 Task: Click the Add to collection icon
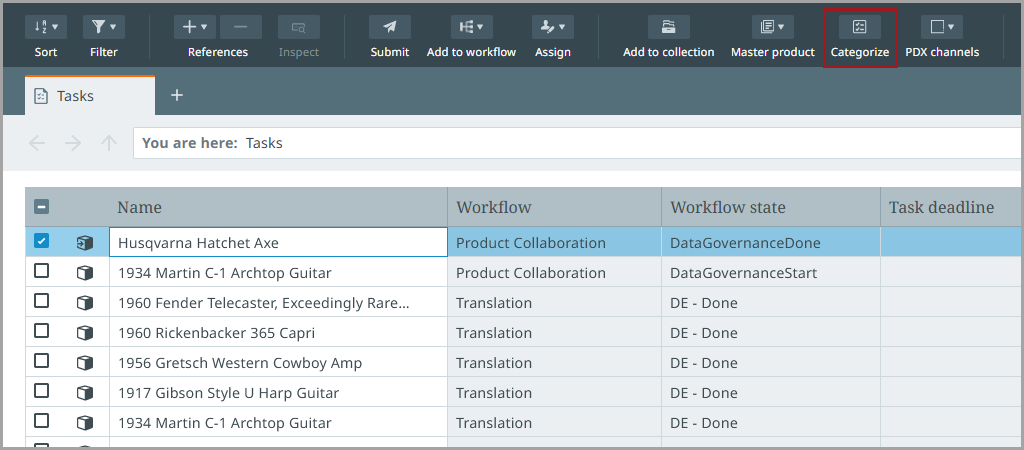(668, 27)
